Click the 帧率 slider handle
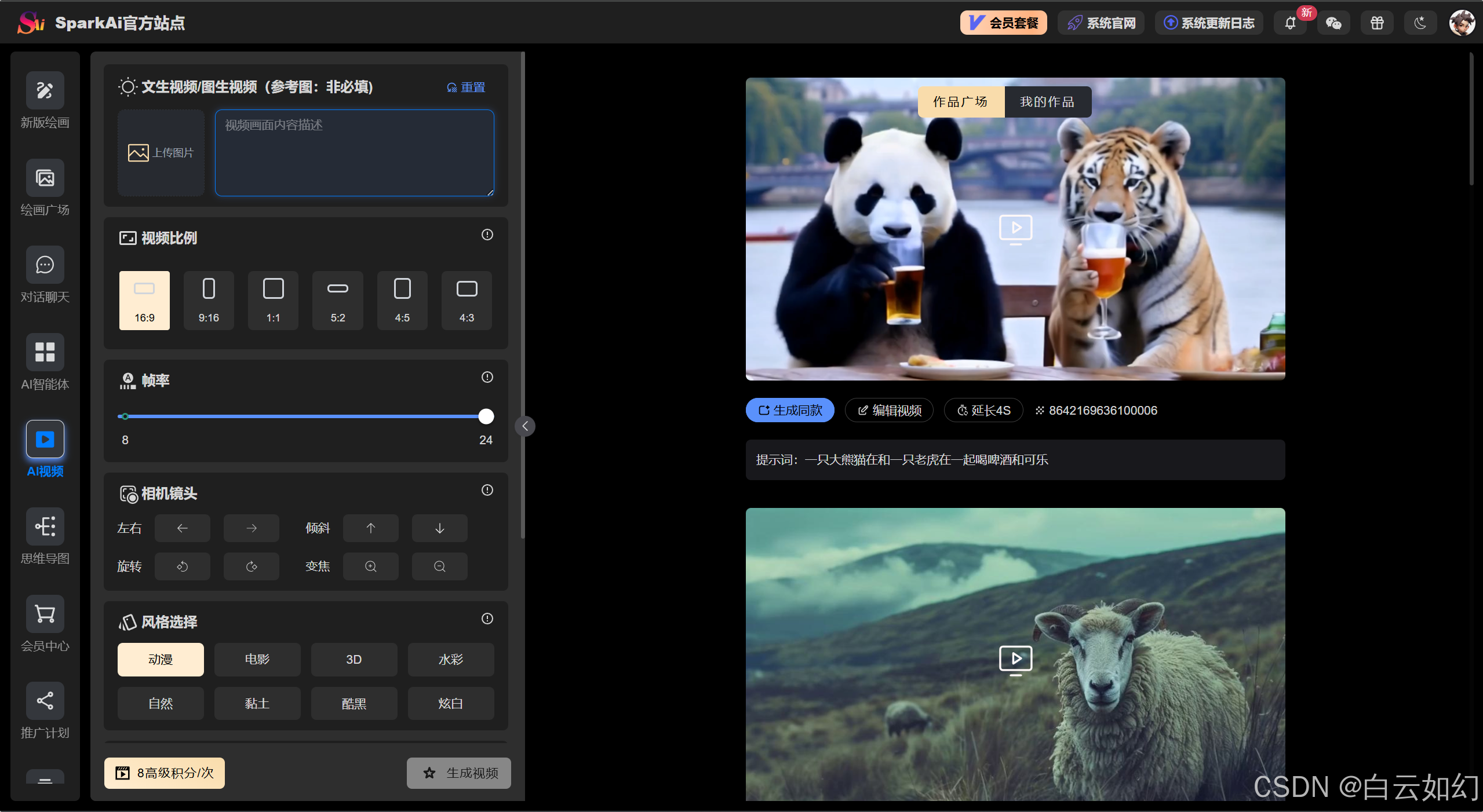The height and width of the screenshot is (812, 1483). pyautogui.click(x=486, y=416)
